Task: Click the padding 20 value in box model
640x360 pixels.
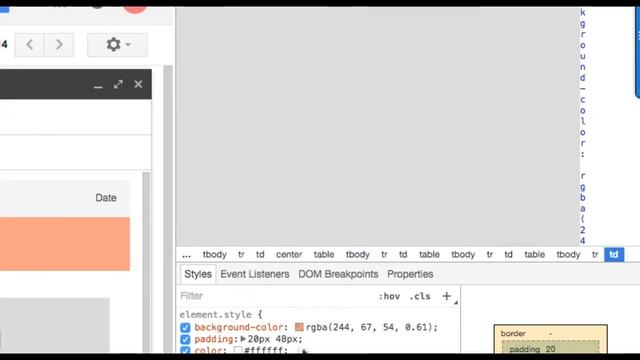Action: pos(550,349)
